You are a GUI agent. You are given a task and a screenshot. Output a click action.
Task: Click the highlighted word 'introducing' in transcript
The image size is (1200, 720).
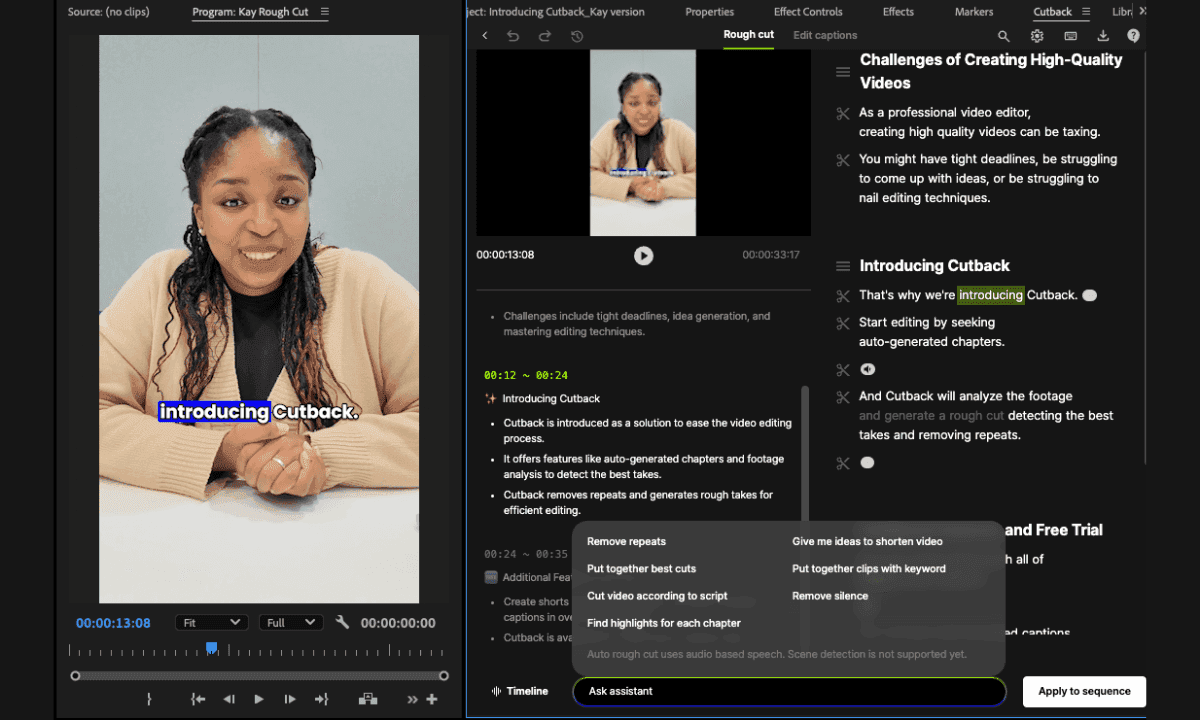tap(991, 295)
